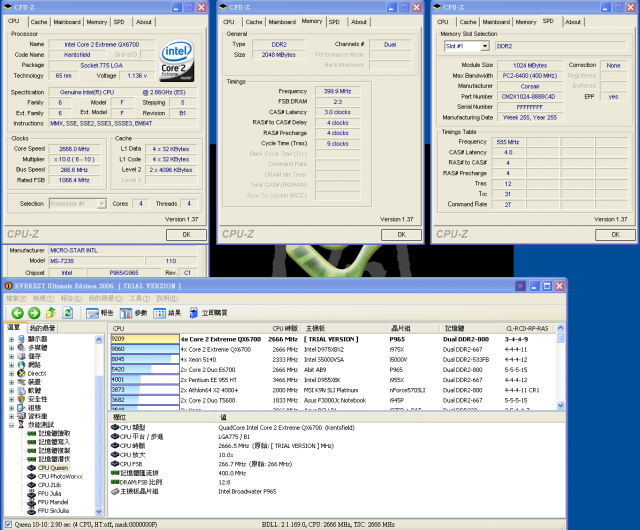Expand the 安全性 security tree node

(11, 399)
